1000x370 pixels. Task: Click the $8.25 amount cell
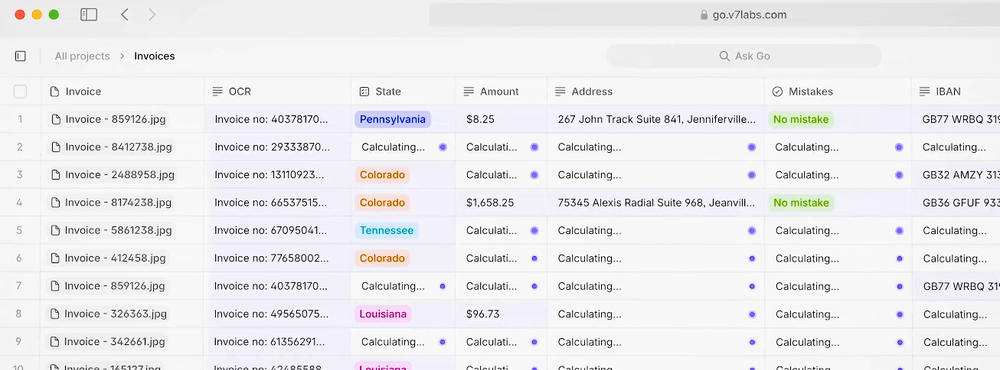point(501,119)
